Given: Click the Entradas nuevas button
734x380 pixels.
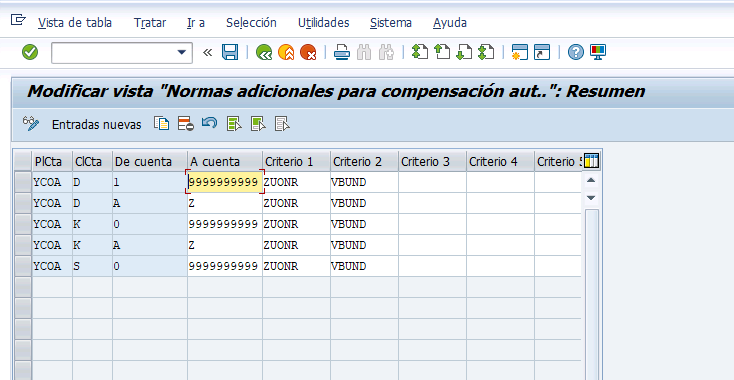Looking at the screenshot, I should (96, 125).
